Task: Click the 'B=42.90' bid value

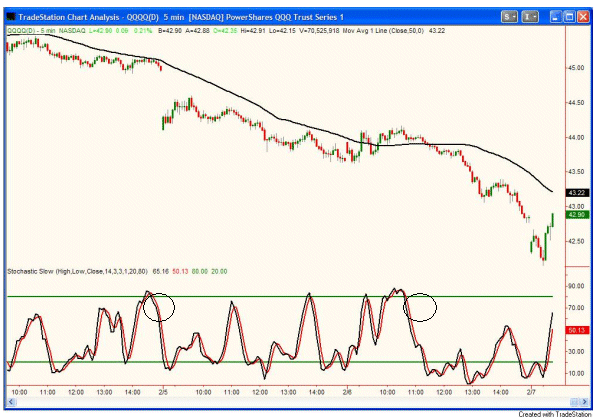Action: tap(170, 30)
